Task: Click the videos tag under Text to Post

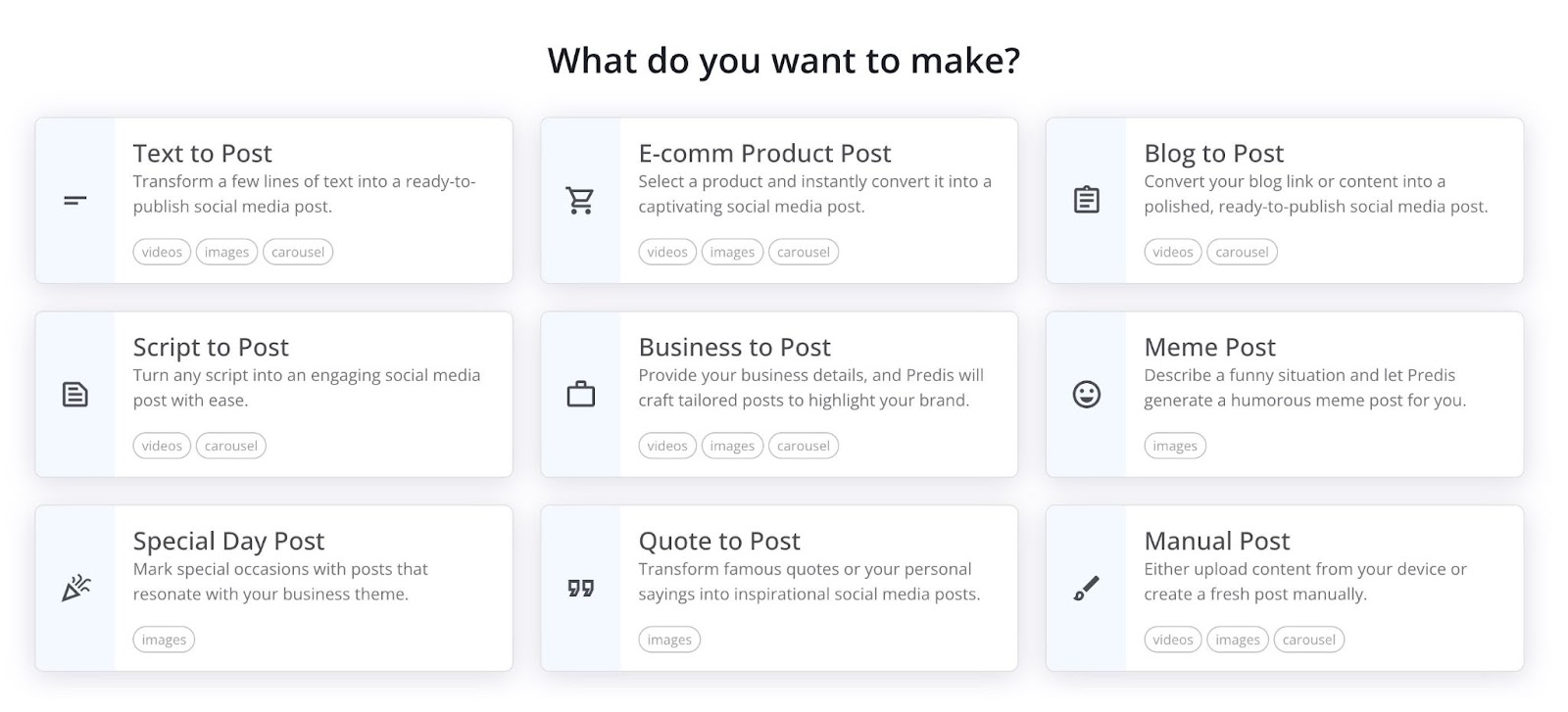Action: tap(162, 252)
